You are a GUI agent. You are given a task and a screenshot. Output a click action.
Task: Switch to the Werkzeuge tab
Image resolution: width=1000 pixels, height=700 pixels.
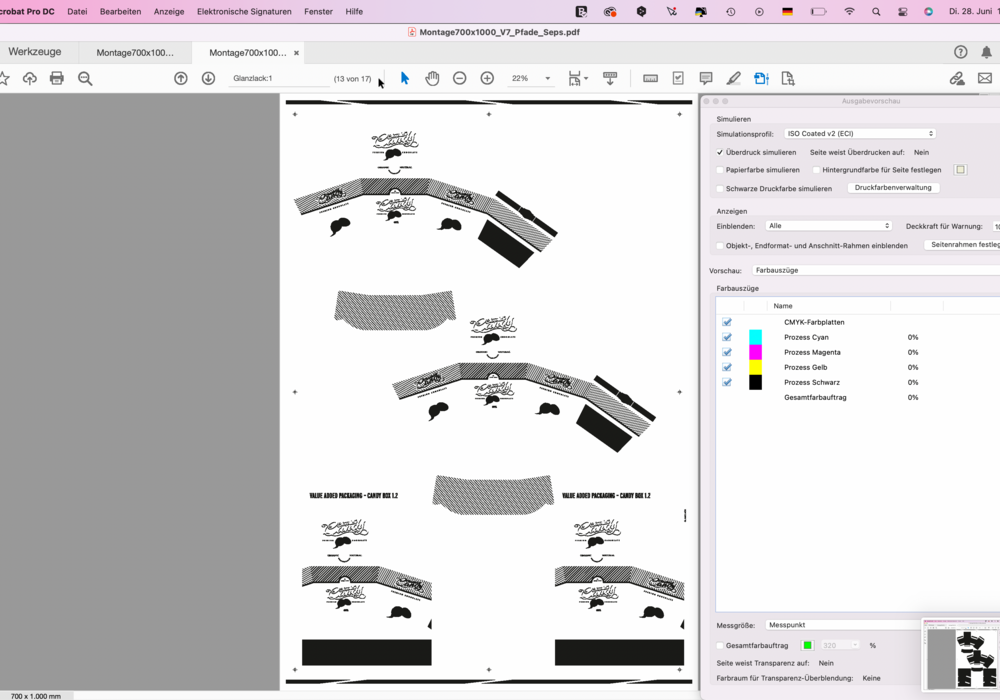(x=35, y=52)
